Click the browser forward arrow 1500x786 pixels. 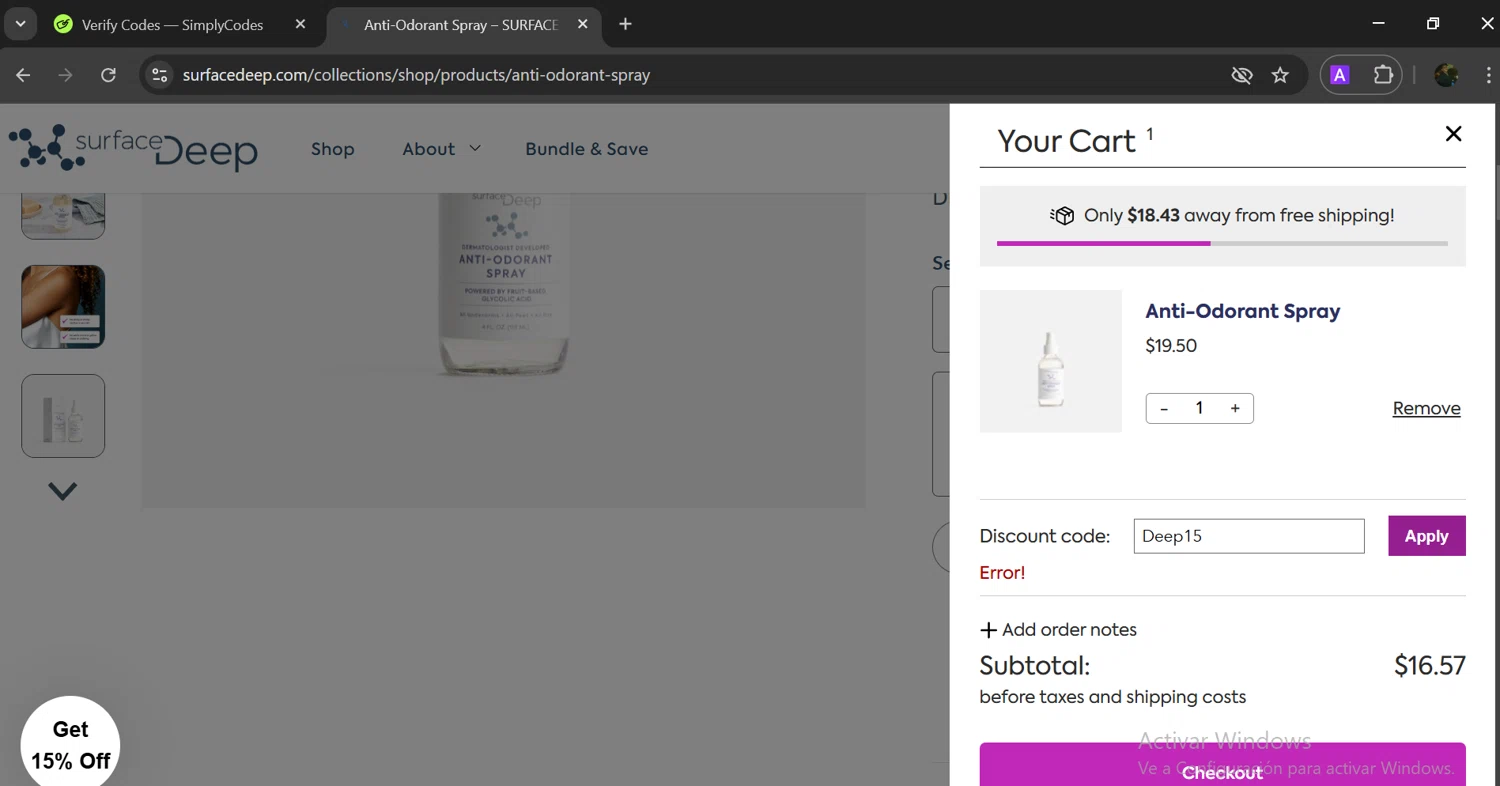pos(65,75)
